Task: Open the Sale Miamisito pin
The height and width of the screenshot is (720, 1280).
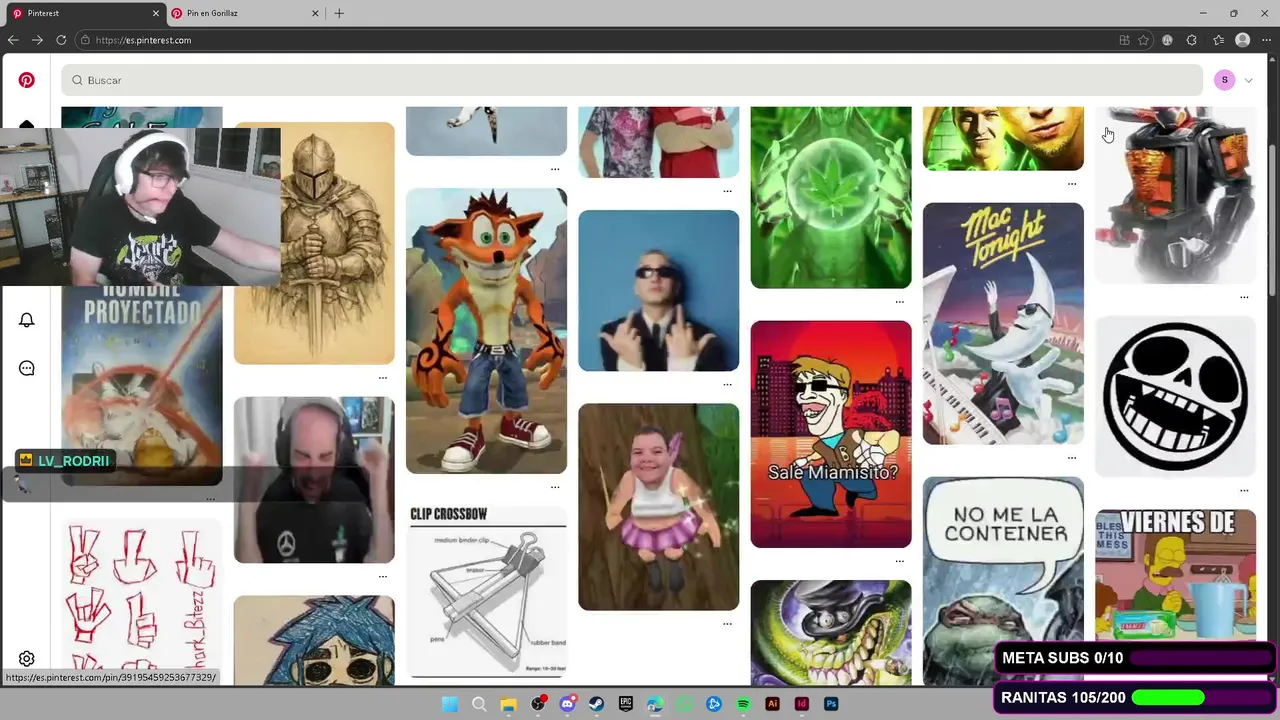Action: click(831, 434)
